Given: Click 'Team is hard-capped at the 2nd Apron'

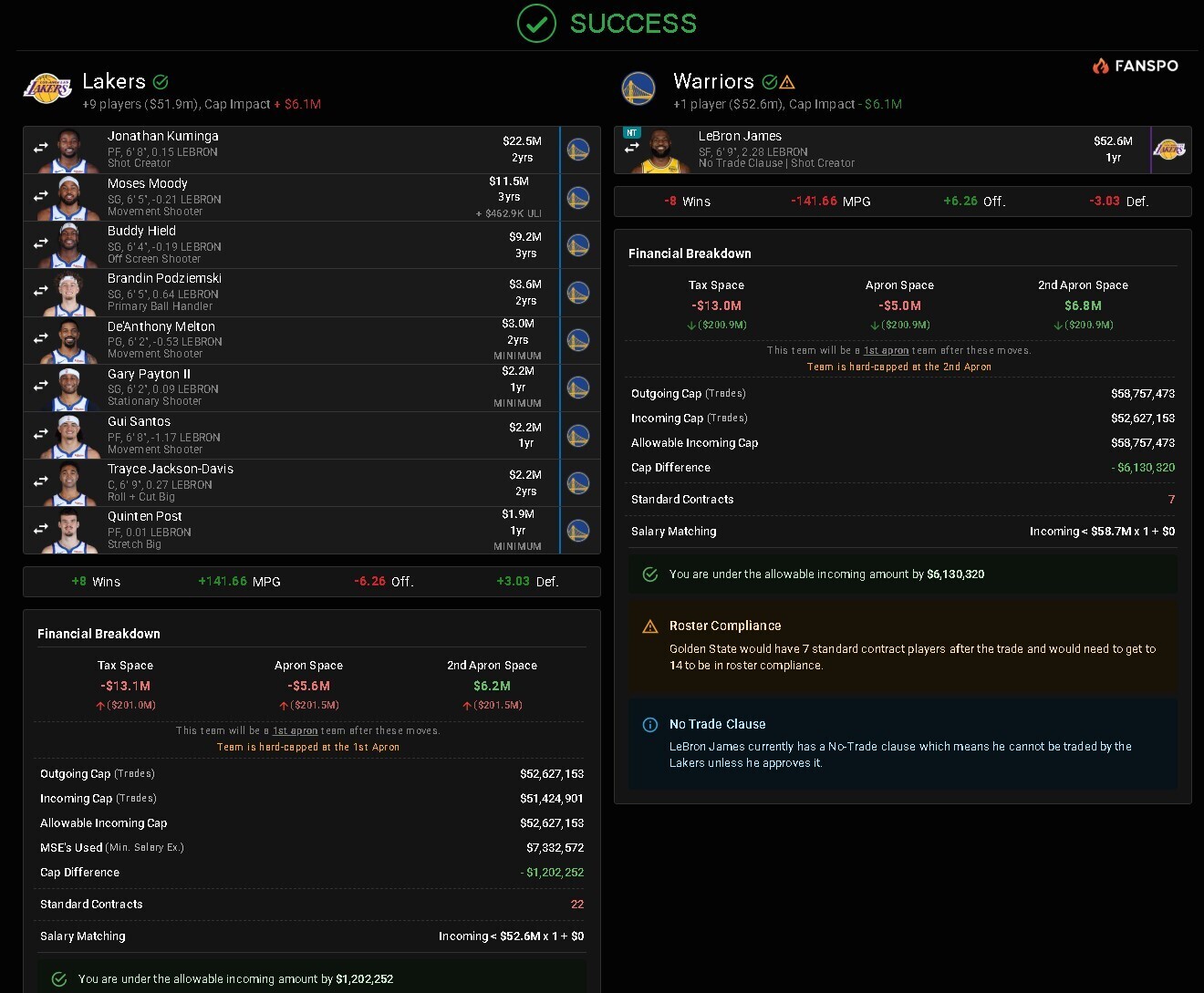Looking at the screenshot, I should 899,367.
